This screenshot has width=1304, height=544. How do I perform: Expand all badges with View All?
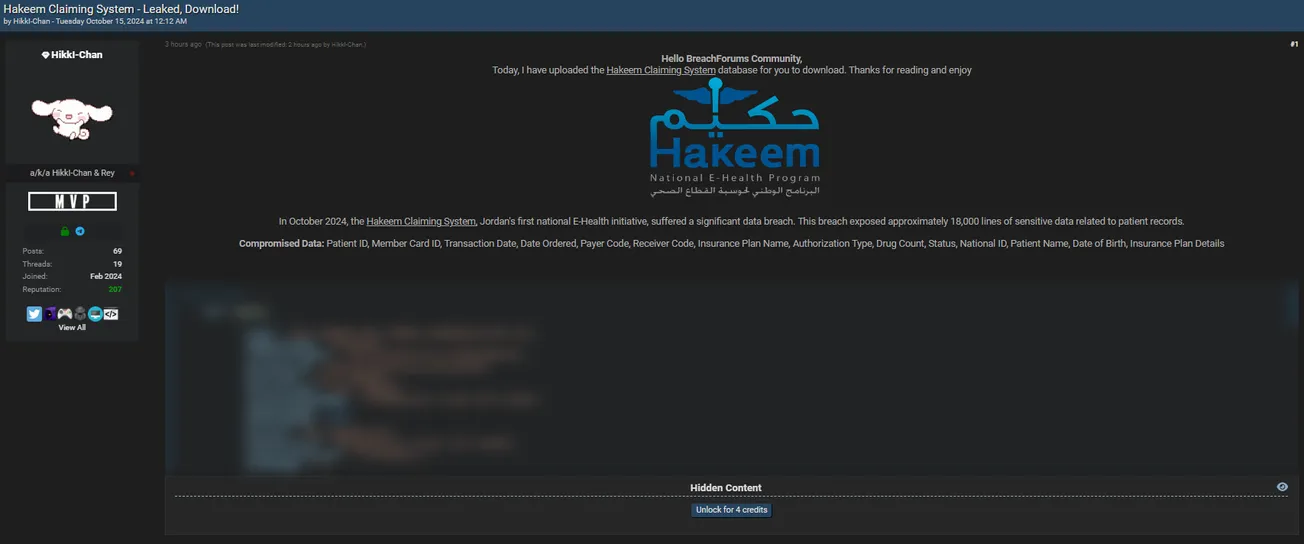(x=72, y=327)
